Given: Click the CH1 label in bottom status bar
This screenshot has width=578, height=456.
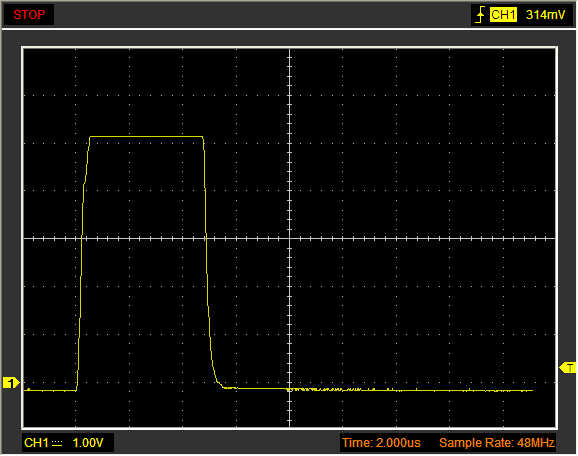Looking at the screenshot, I should click(x=36, y=443).
